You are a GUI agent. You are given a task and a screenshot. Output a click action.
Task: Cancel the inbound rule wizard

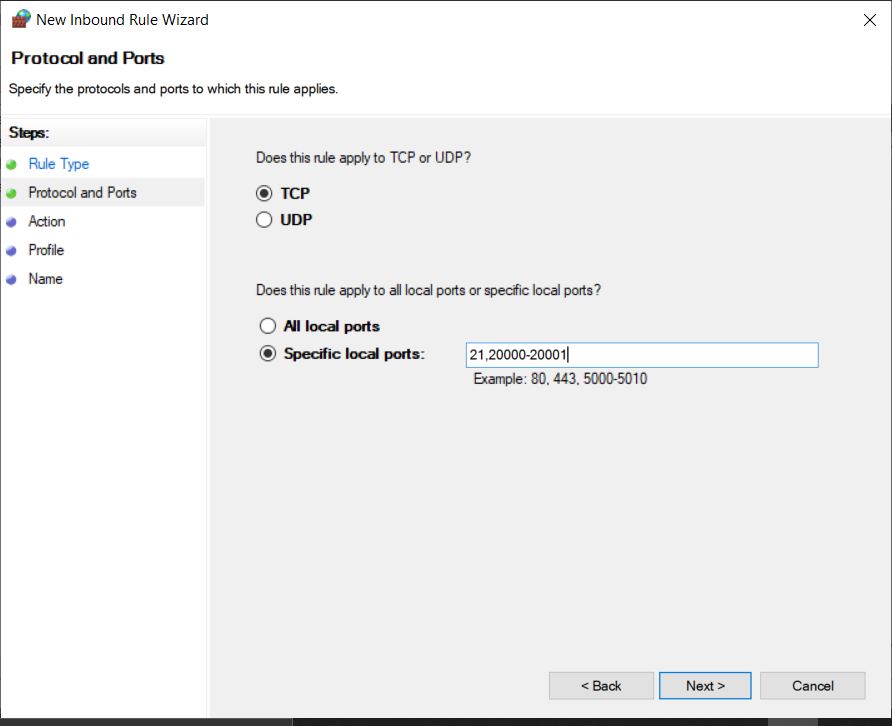[x=812, y=685]
